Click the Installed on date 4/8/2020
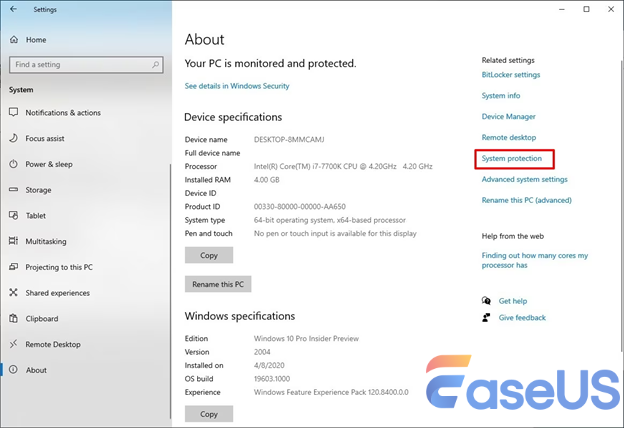The width and height of the screenshot is (624, 428). coord(269,365)
